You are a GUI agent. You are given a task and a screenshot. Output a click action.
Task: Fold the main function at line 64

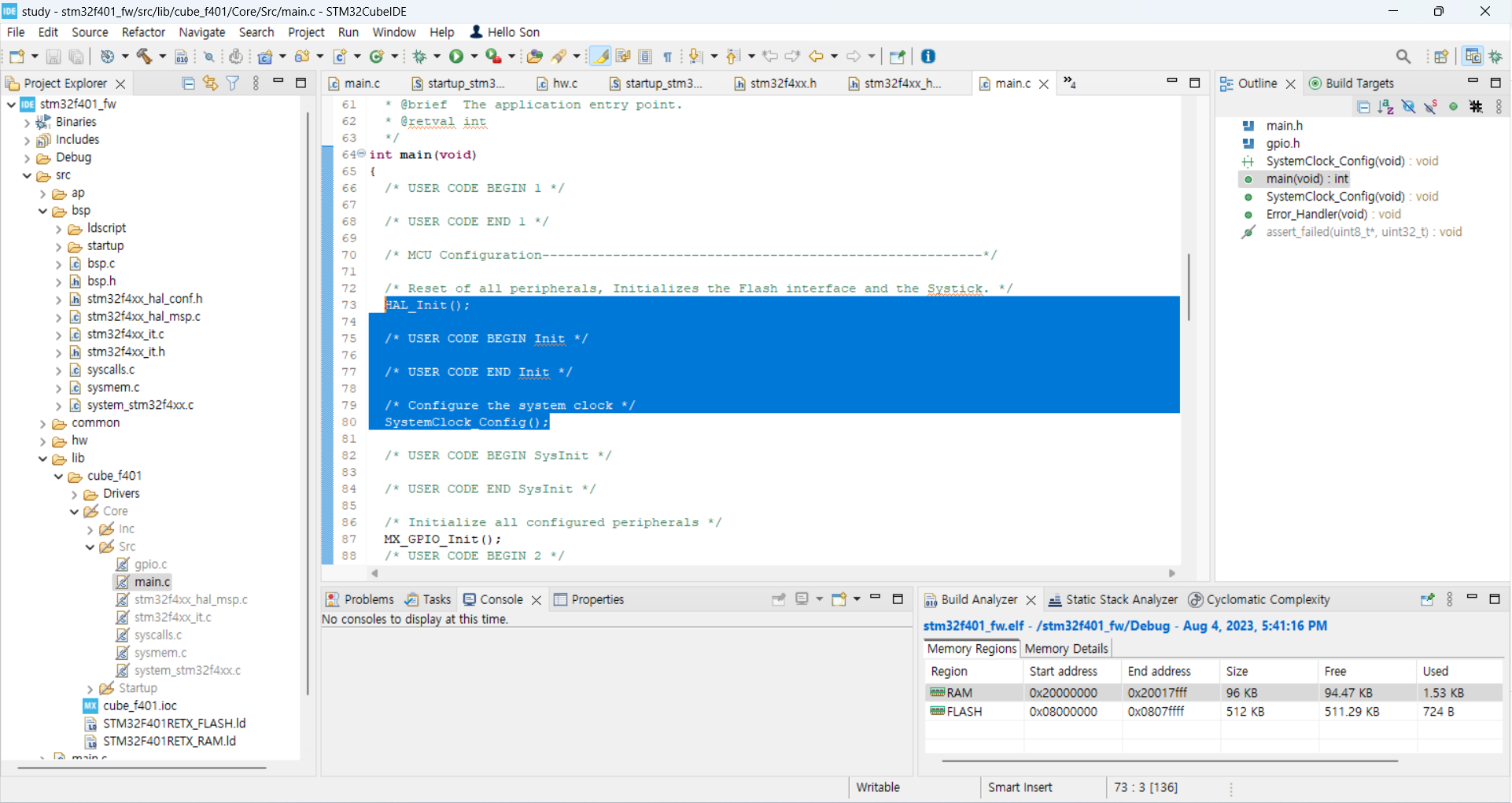pyautogui.click(x=362, y=154)
